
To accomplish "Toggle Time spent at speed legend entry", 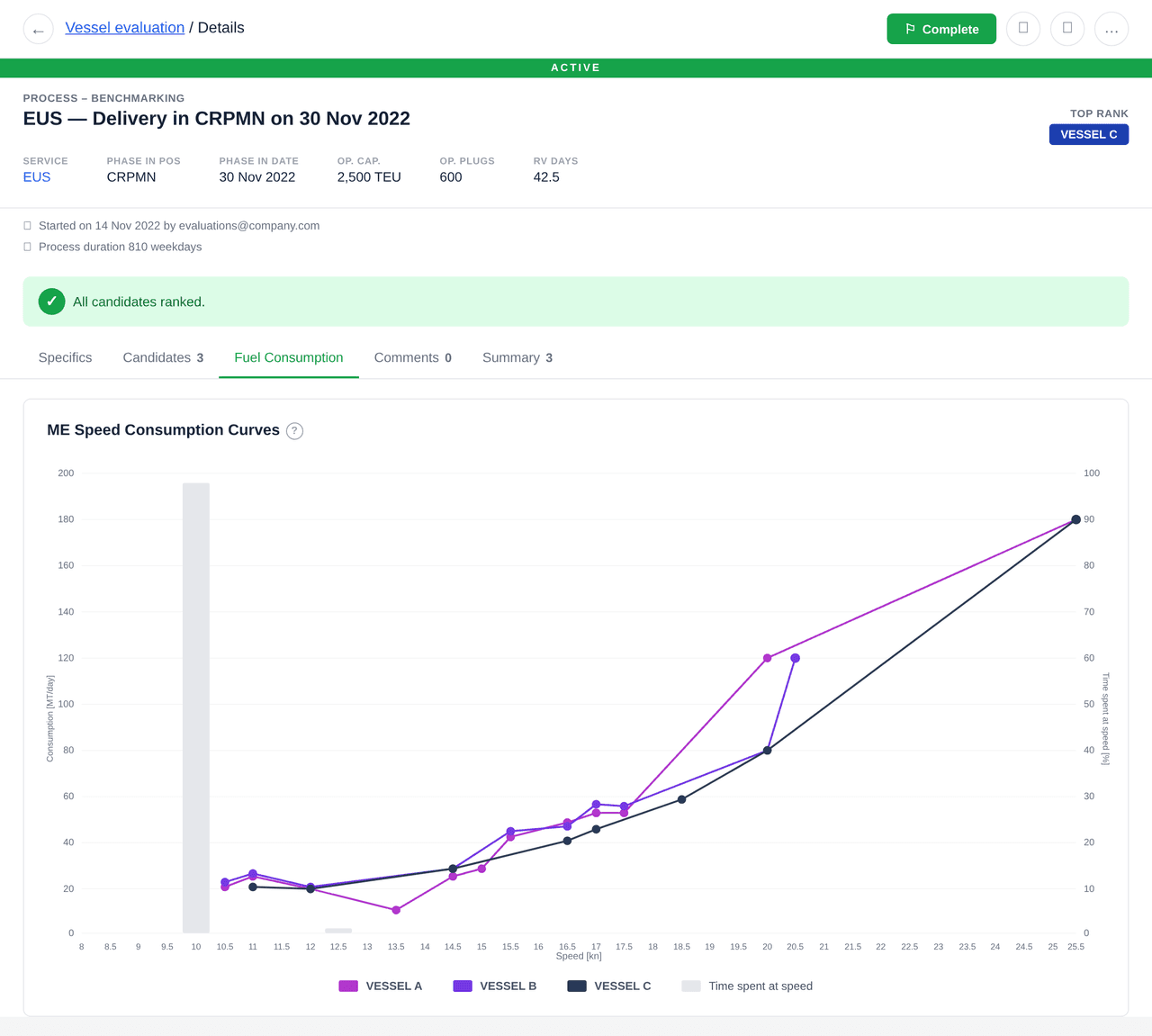I will [747, 986].
